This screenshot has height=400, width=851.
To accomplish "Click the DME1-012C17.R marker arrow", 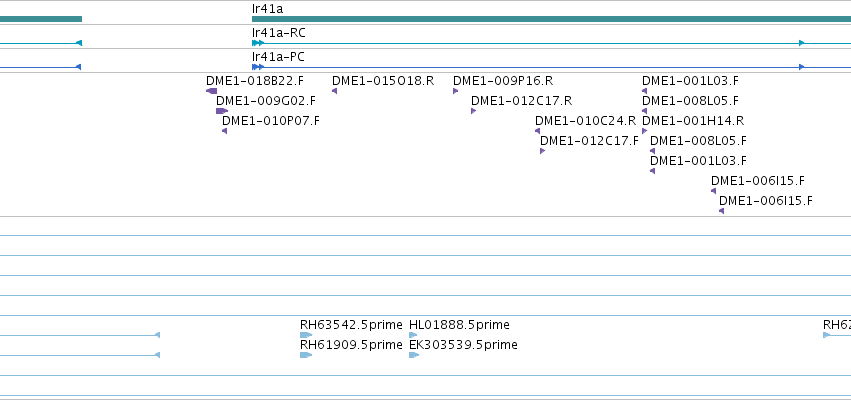I will [473, 111].
